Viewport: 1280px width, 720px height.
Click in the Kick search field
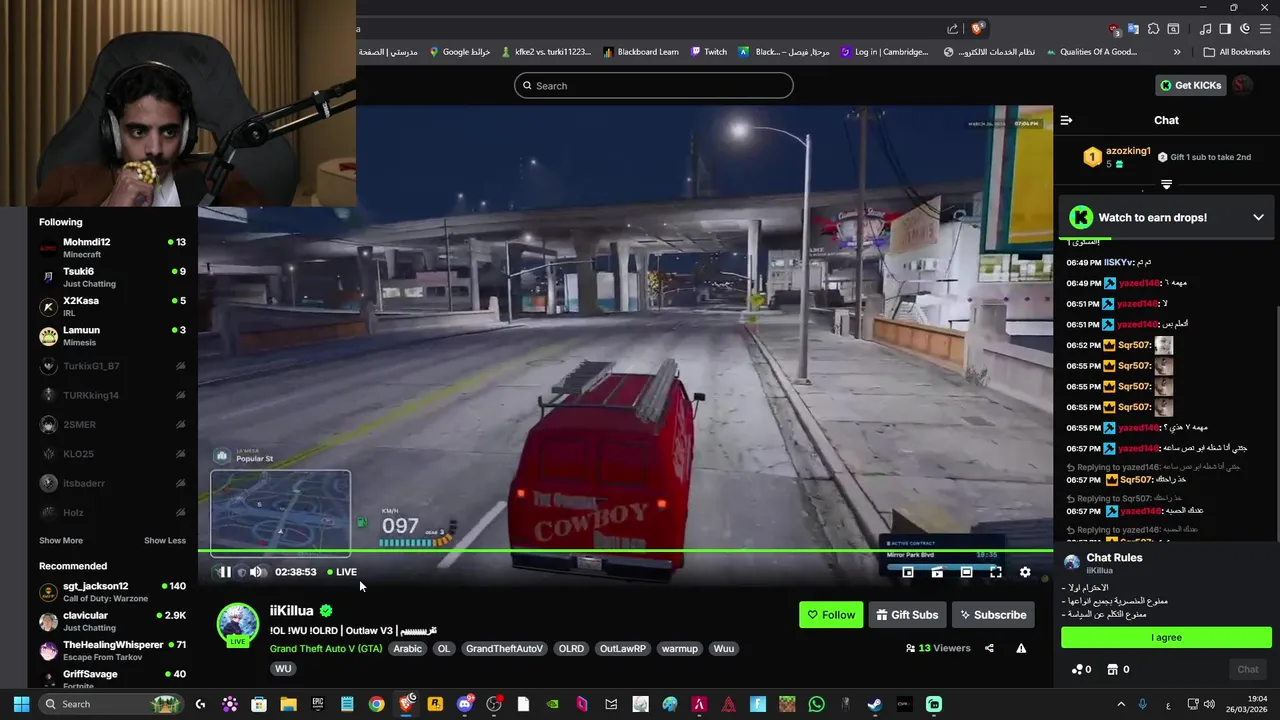(x=654, y=86)
